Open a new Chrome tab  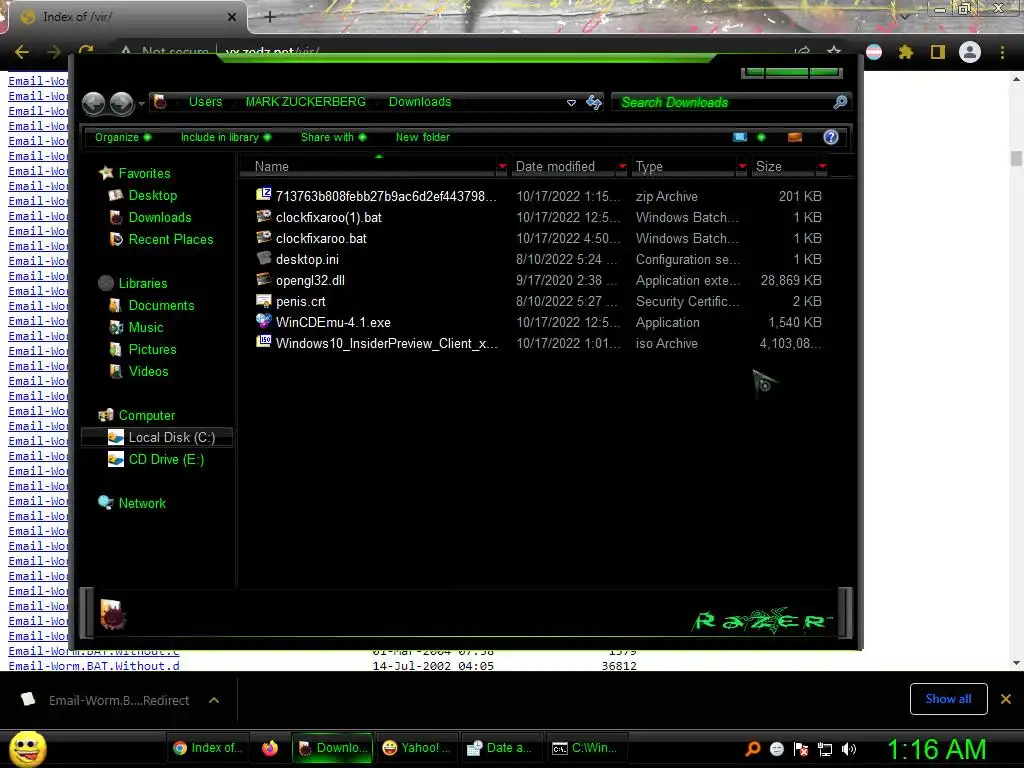click(x=270, y=17)
